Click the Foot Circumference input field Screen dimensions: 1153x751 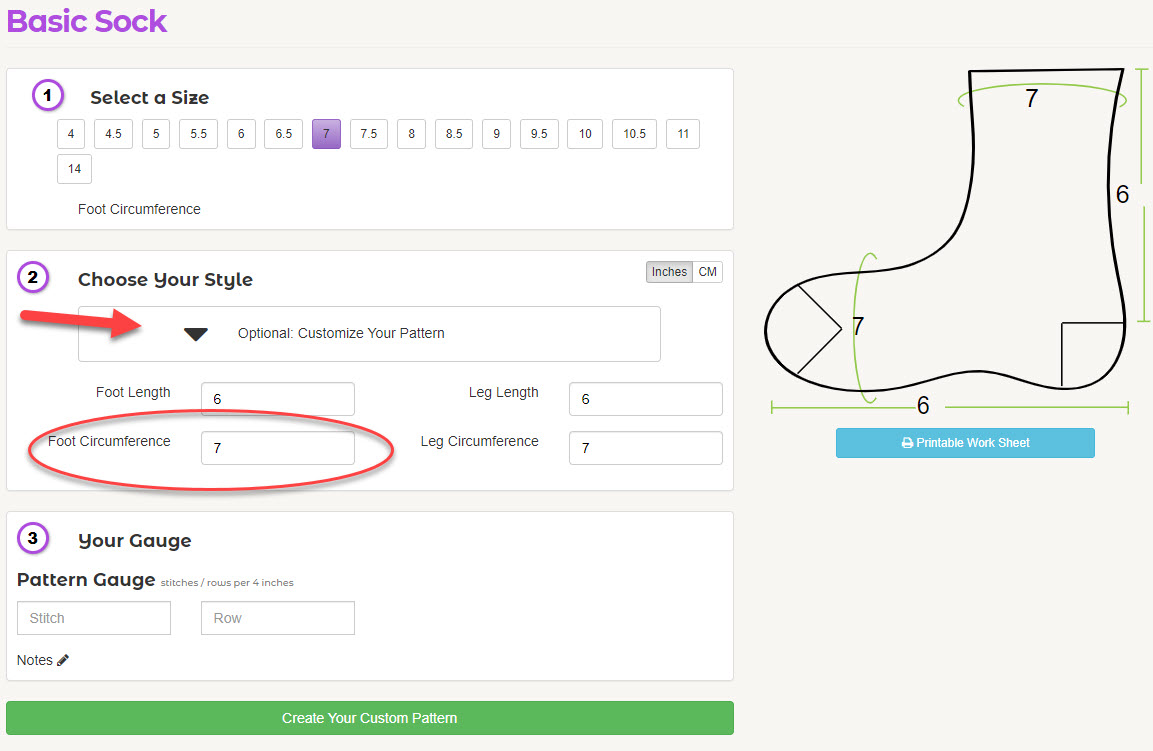[x=278, y=448]
